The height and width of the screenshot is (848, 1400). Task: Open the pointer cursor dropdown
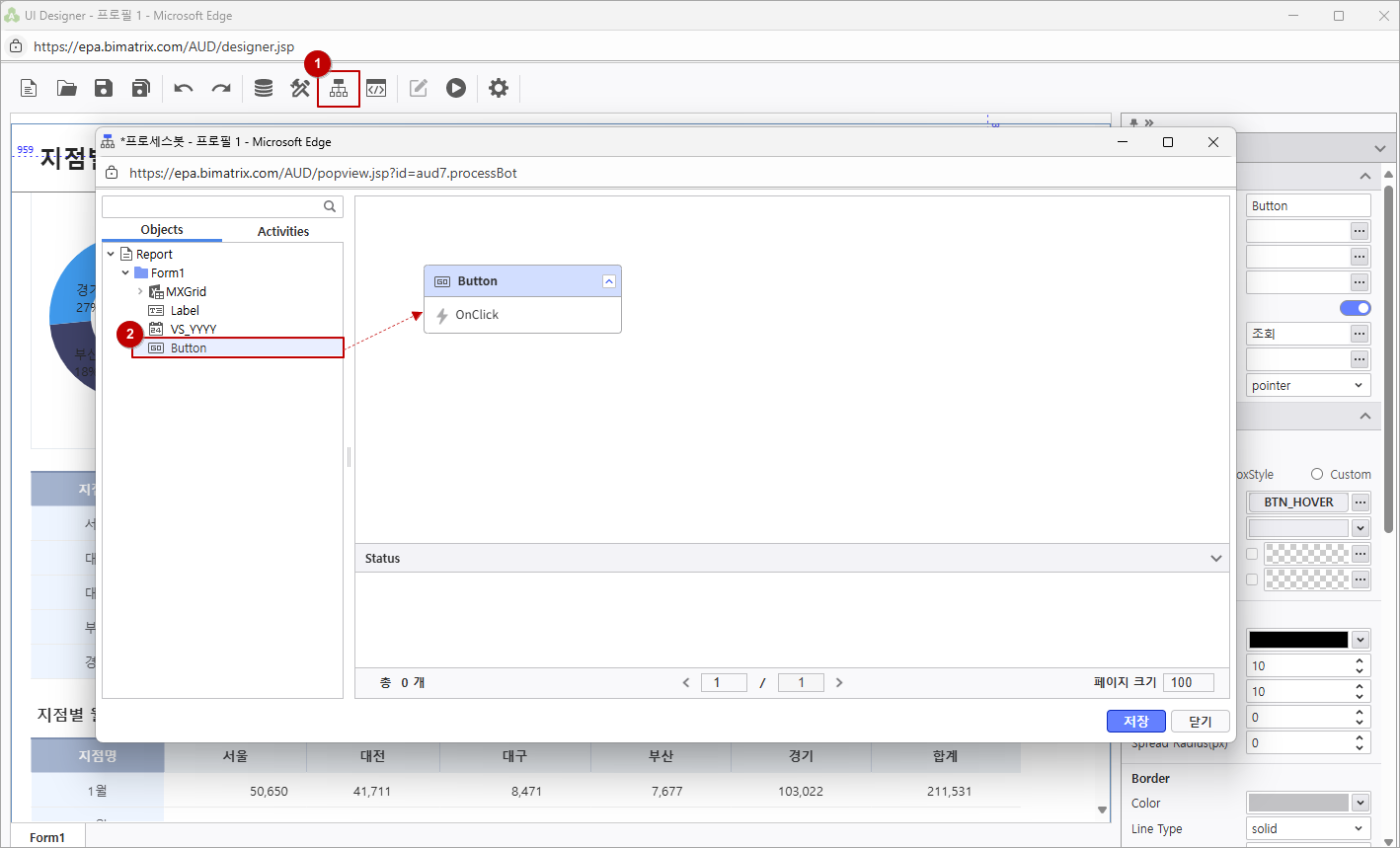[x=1307, y=385]
